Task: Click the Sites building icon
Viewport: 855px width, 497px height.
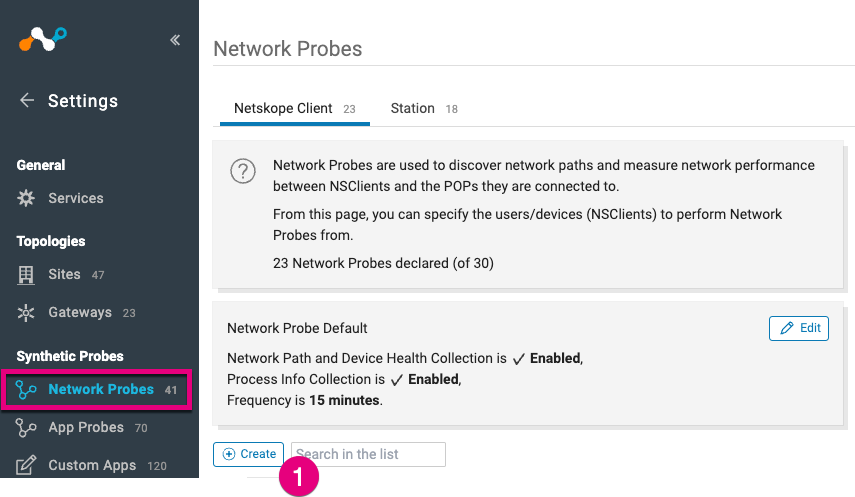Action: point(26,274)
